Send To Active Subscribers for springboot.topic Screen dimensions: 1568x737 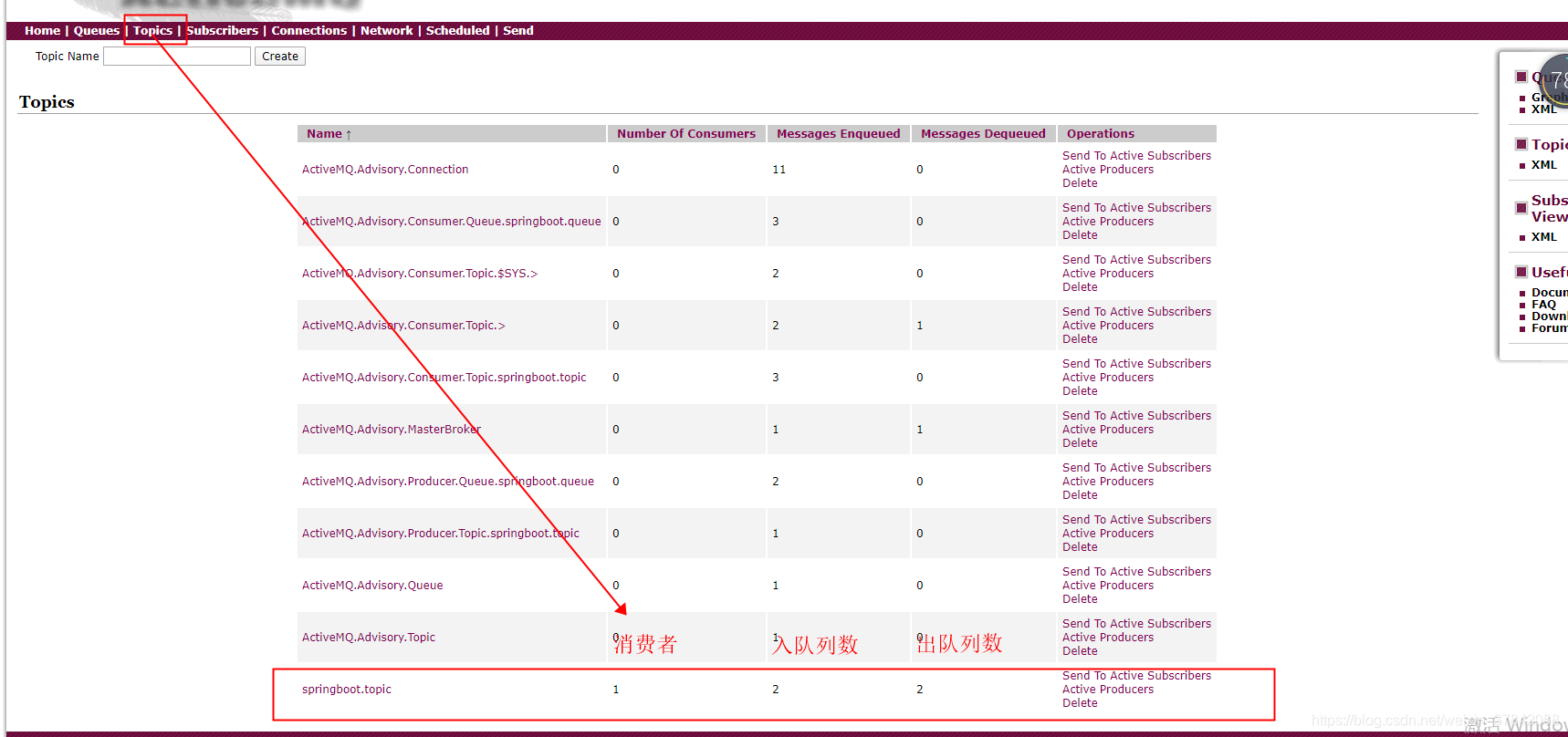1136,676
